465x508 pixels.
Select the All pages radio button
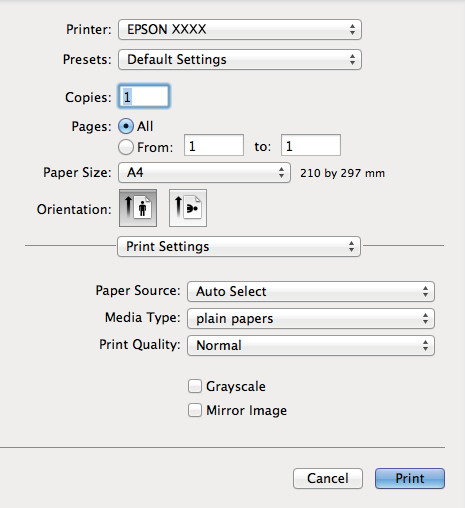click(126, 126)
